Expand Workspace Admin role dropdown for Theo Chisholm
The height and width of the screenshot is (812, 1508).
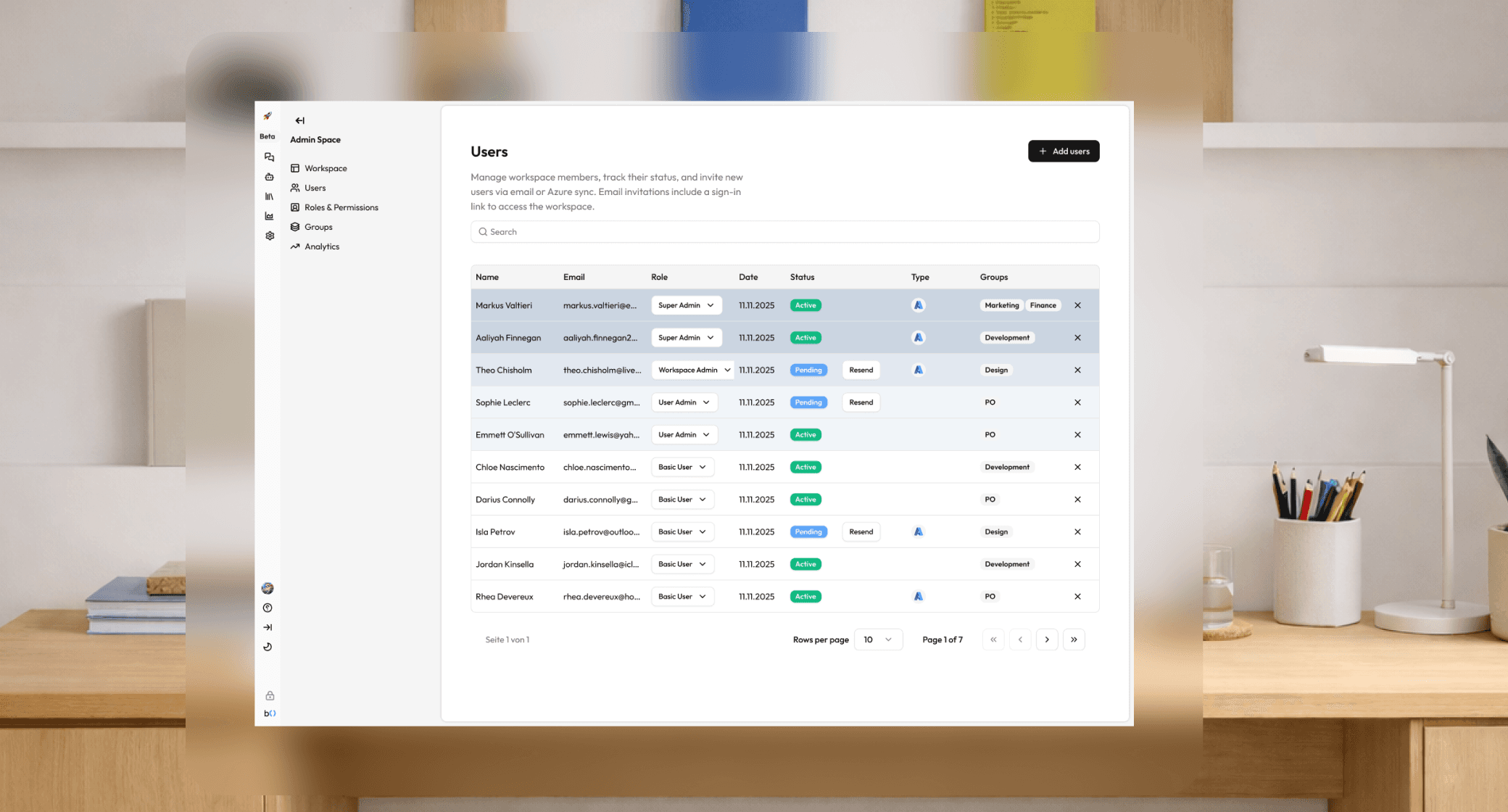tap(693, 370)
